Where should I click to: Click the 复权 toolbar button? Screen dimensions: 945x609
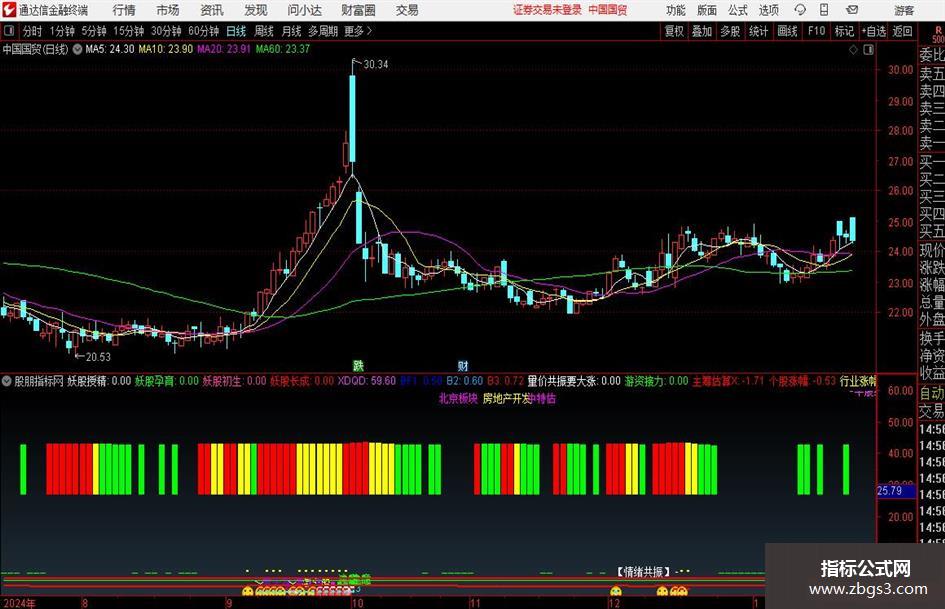pyautogui.click(x=674, y=31)
